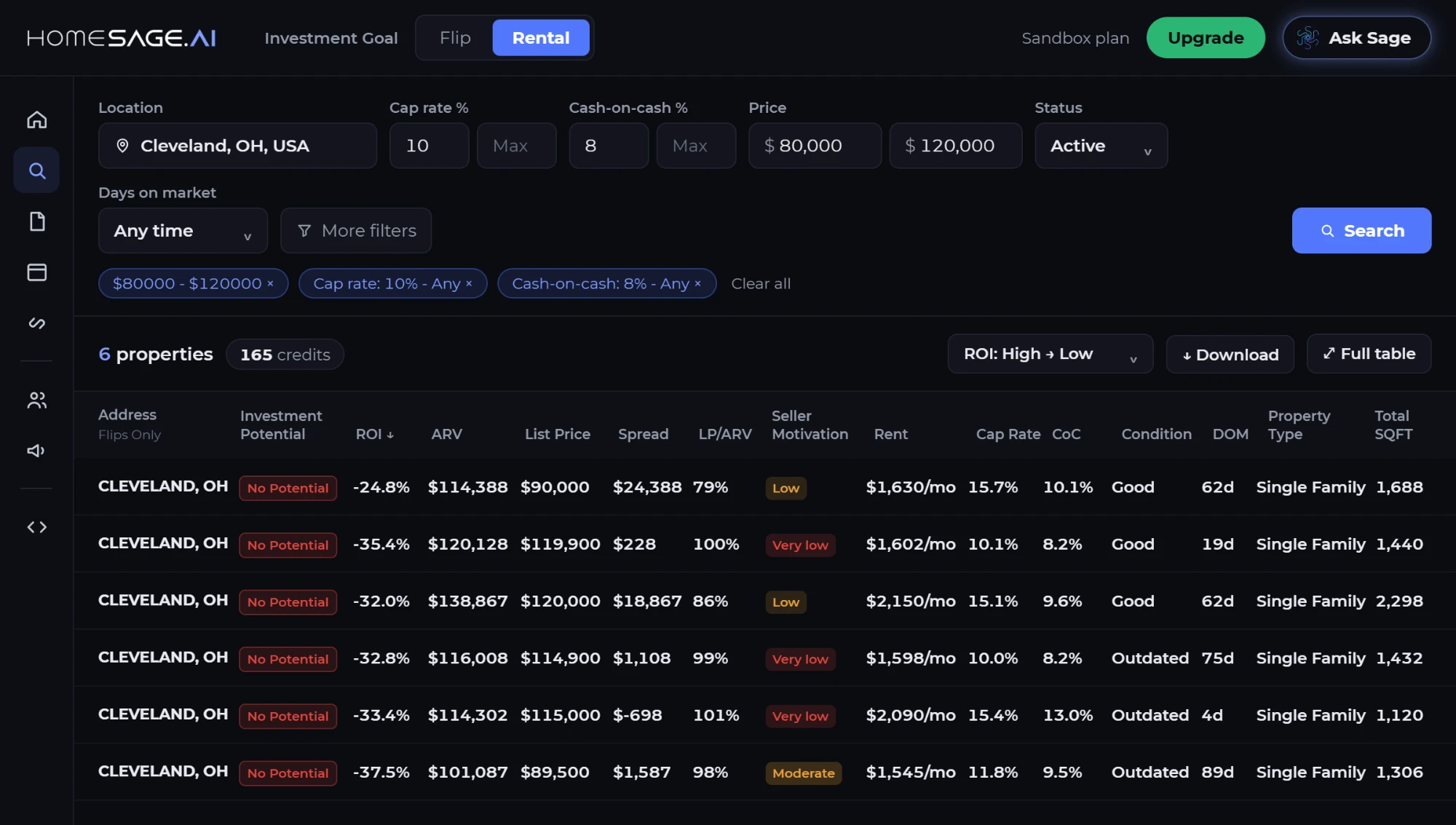Click the Cap Rate column header
The image size is (1456, 825).
click(1008, 434)
